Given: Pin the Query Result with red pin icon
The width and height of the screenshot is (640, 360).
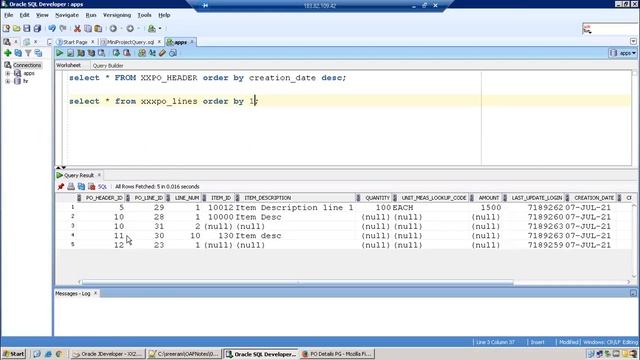Looking at the screenshot, I should (x=61, y=187).
